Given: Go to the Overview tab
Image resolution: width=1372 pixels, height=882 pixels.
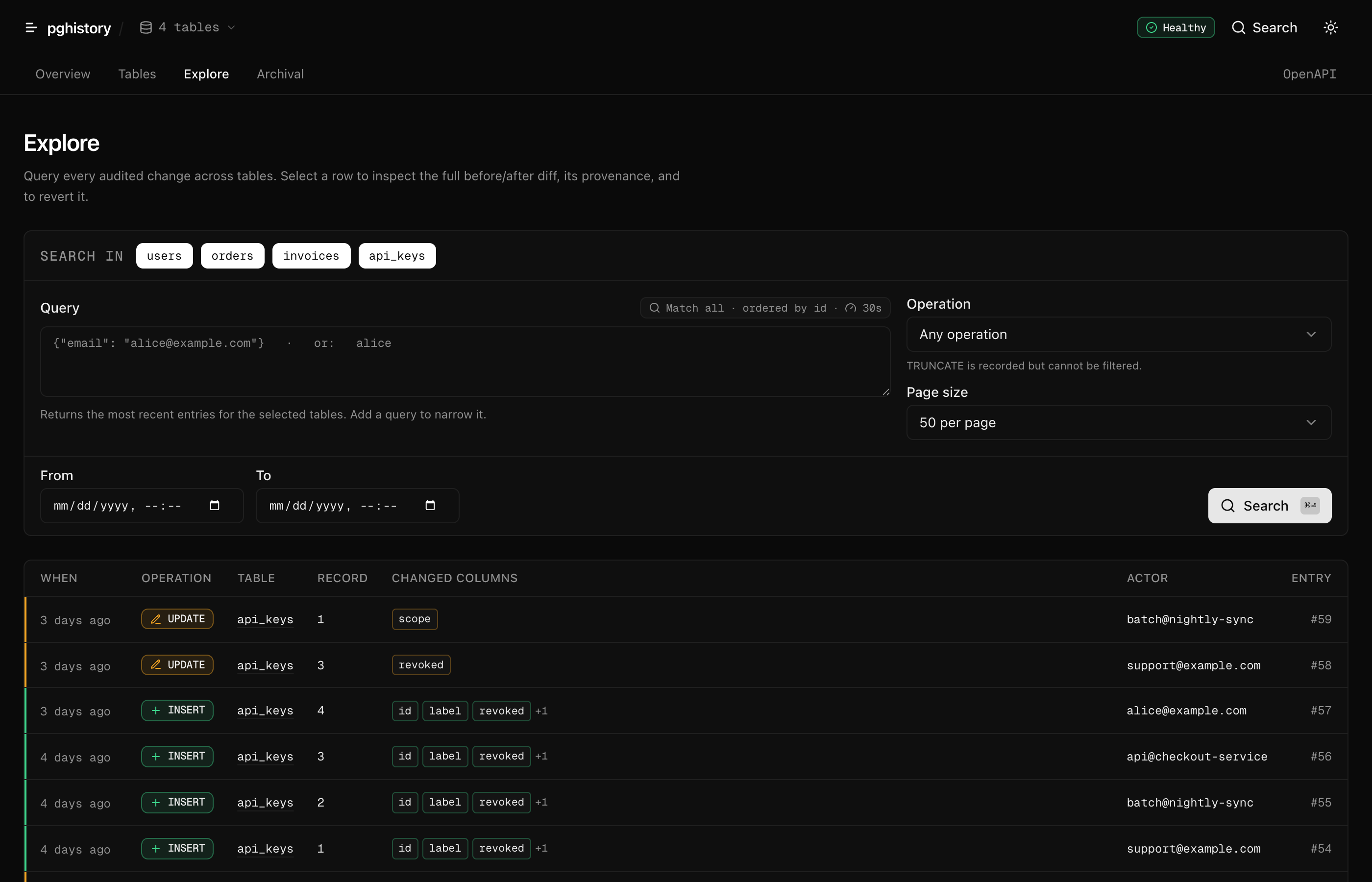Looking at the screenshot, I should 63,74.
